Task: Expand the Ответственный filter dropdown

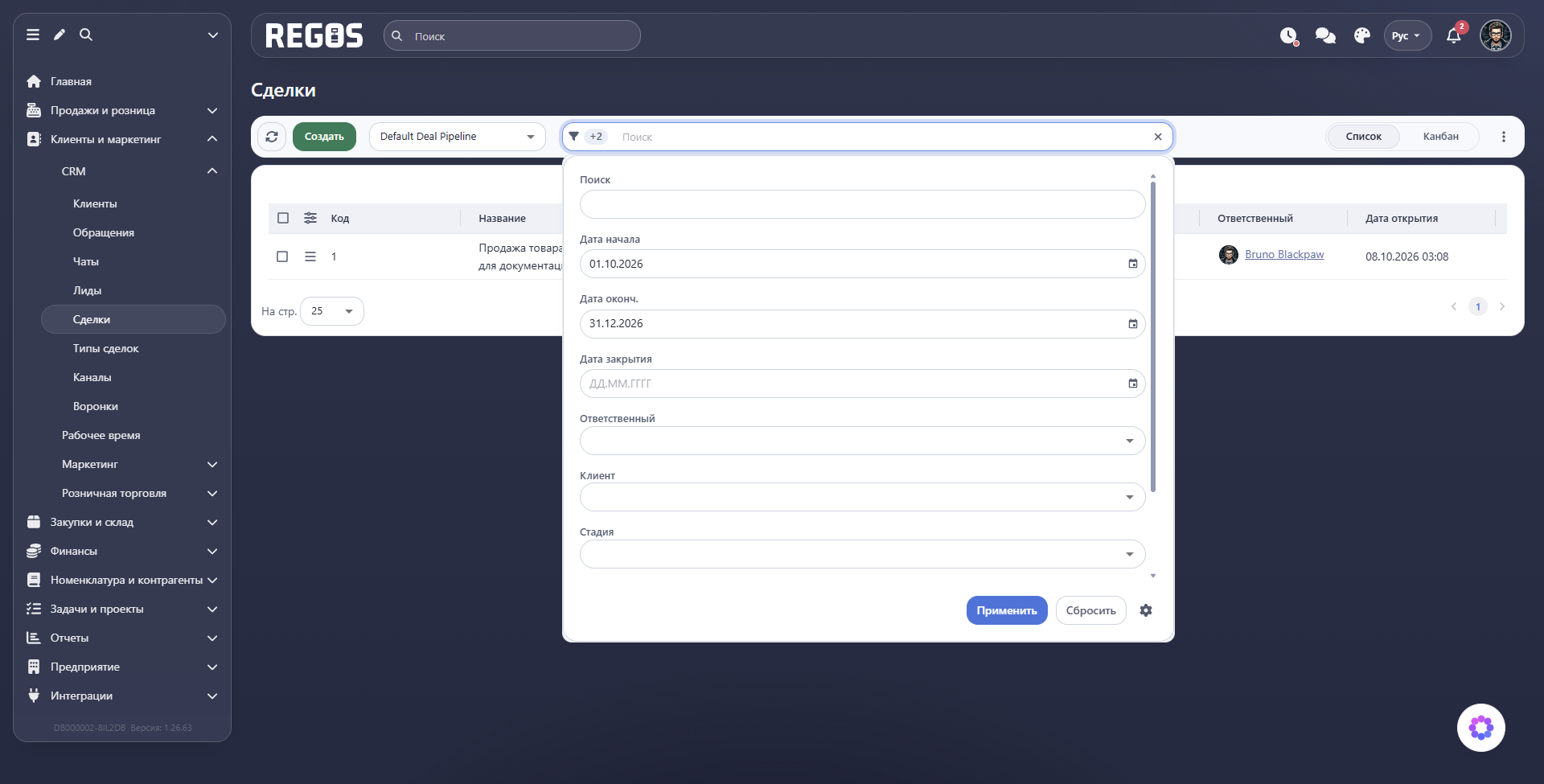Action: tap(862, 441)
